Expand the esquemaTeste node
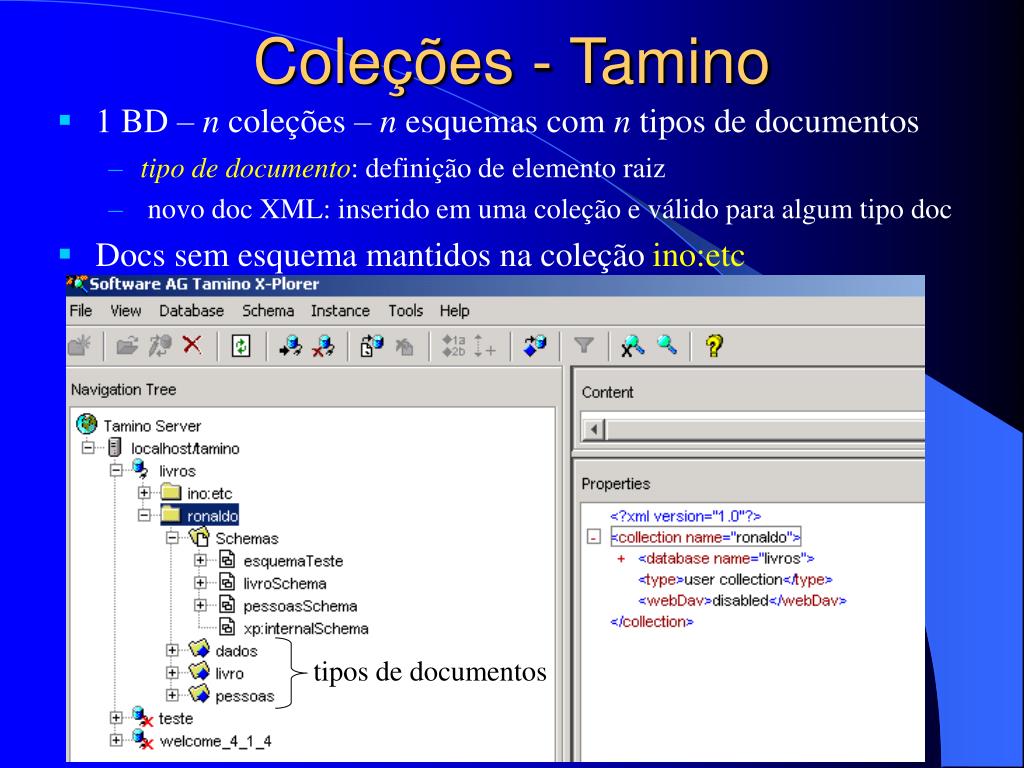This screenshot has height=768, width=1024. pos(200,560)
